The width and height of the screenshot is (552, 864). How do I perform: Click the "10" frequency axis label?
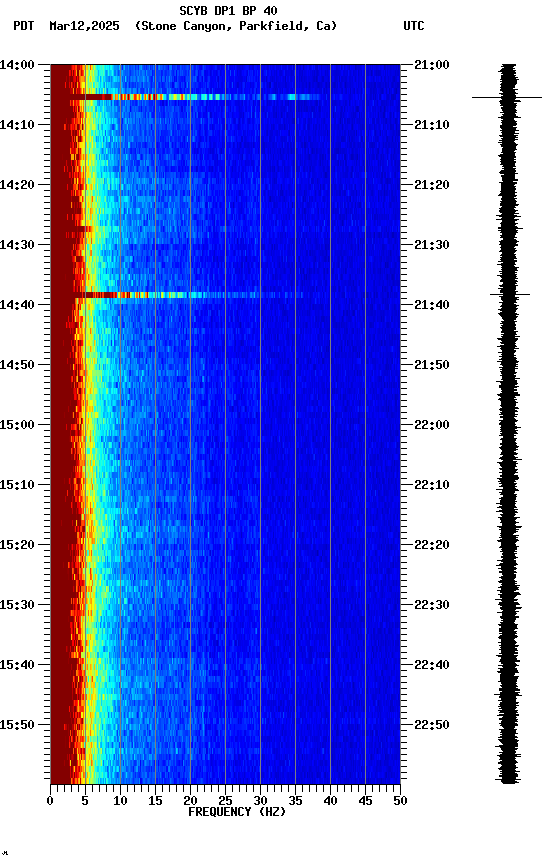[120, 801]
